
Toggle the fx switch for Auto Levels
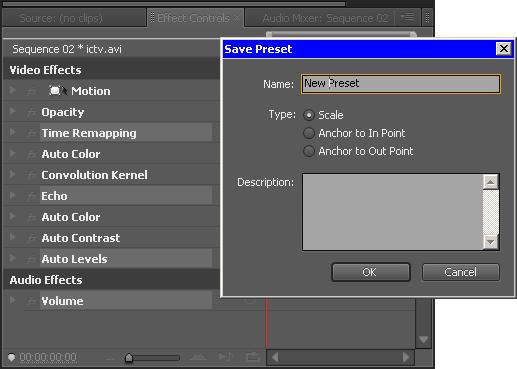32,259
